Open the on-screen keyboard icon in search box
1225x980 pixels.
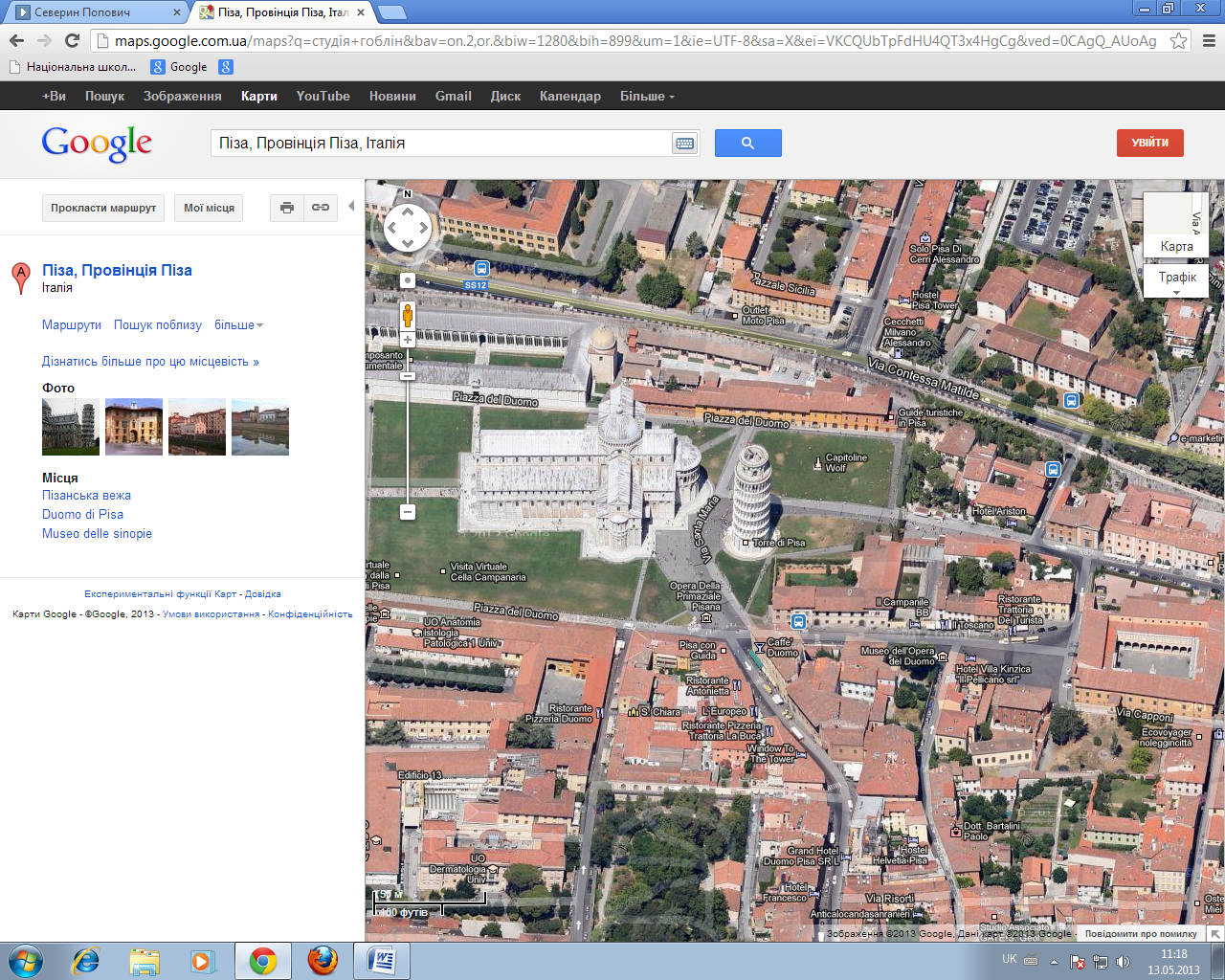click(x=684, y=144)
